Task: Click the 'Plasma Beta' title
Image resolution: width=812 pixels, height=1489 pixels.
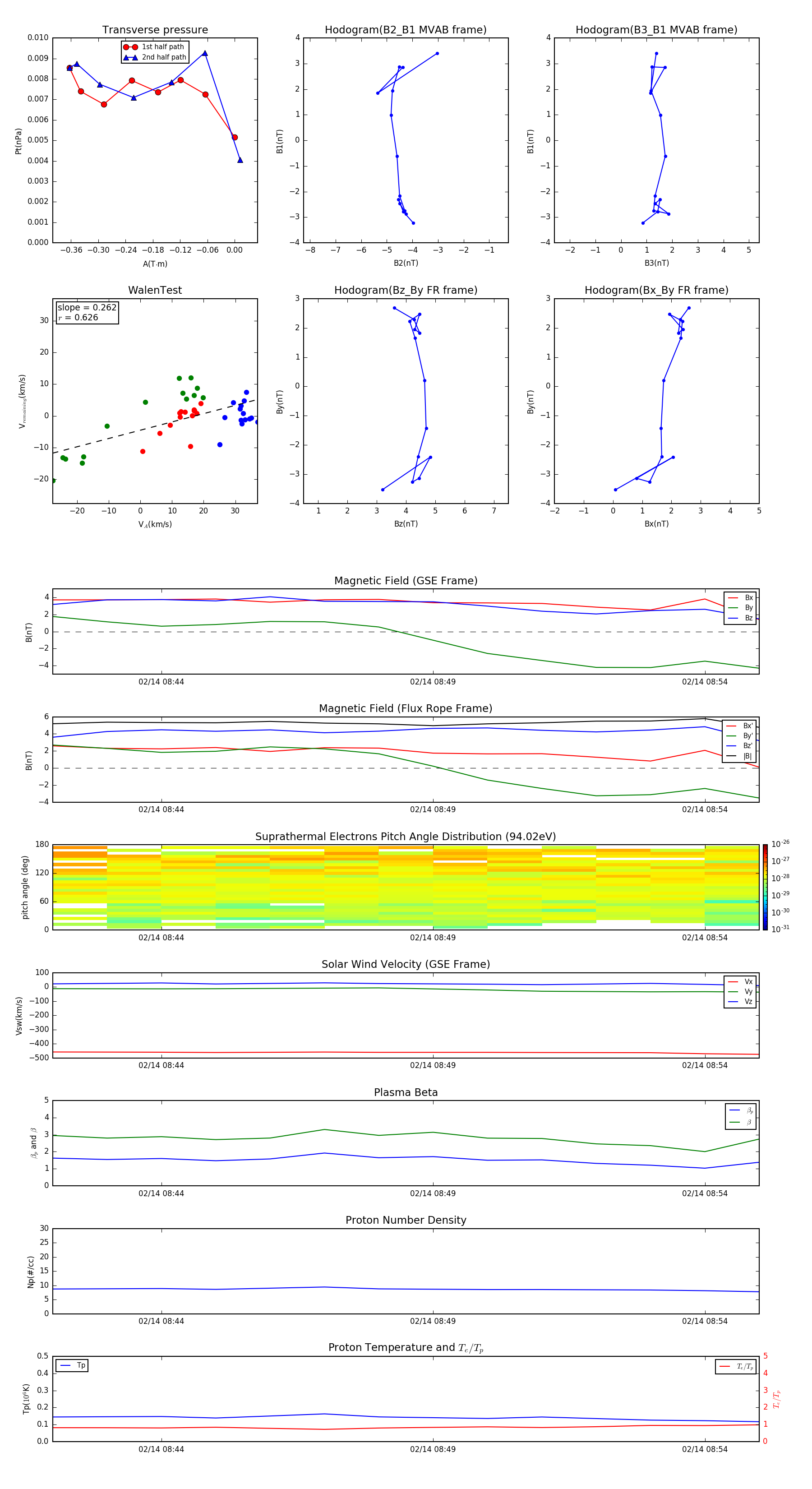Action: click(x=406, y=1092)
